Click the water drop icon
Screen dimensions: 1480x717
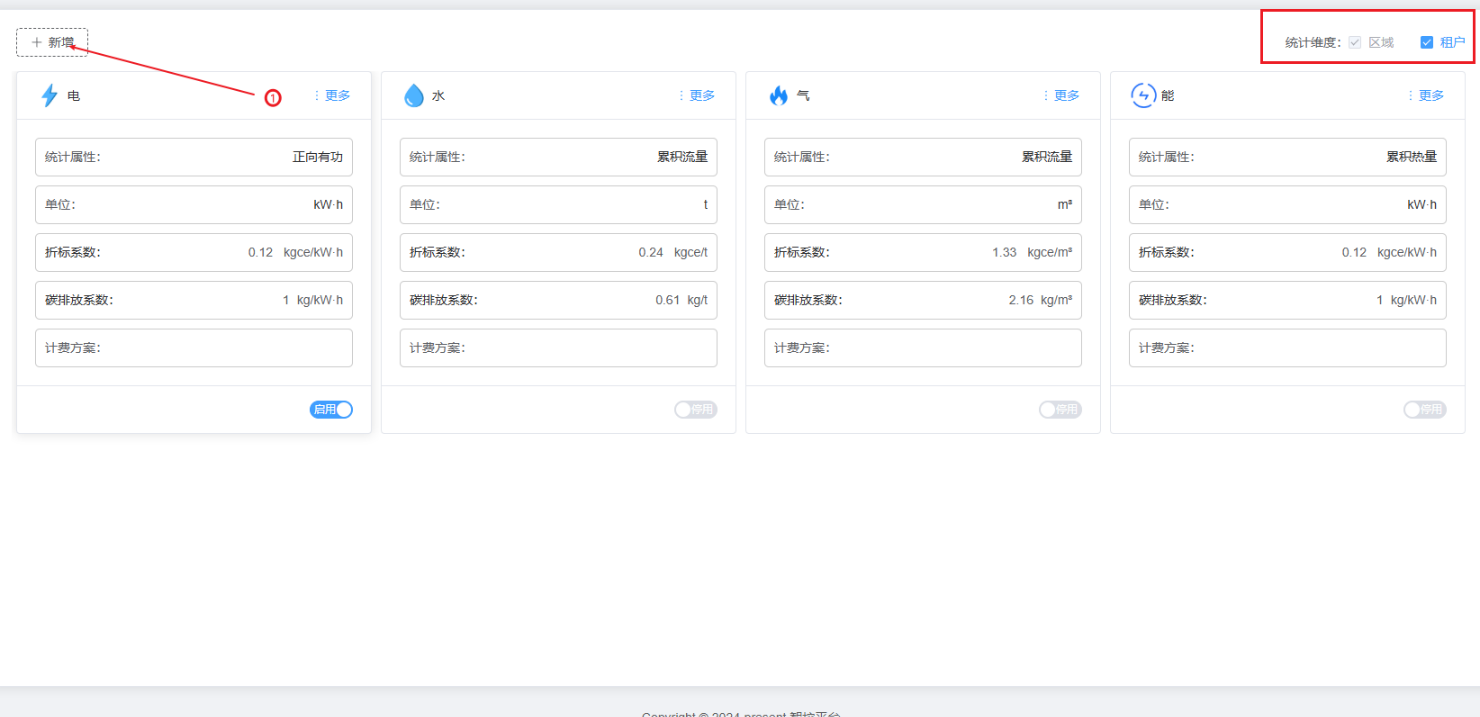pos(414,96)
